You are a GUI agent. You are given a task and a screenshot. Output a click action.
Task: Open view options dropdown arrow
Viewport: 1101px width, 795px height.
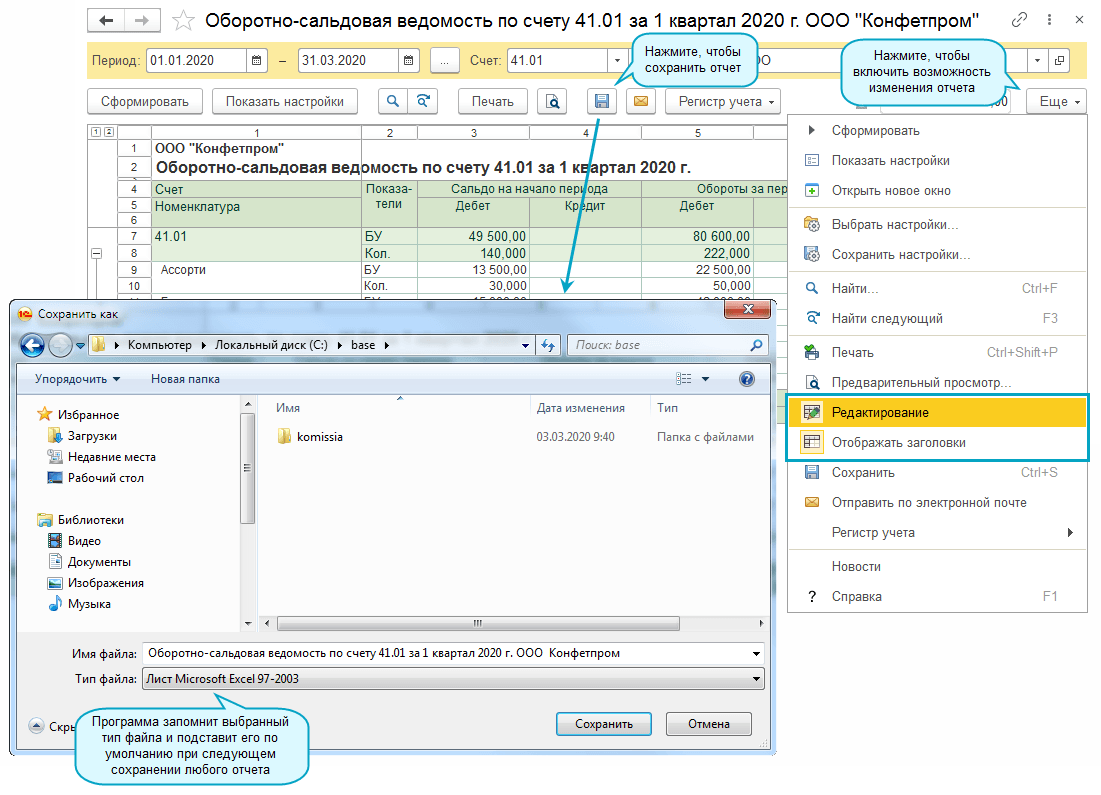pos(706,379)
